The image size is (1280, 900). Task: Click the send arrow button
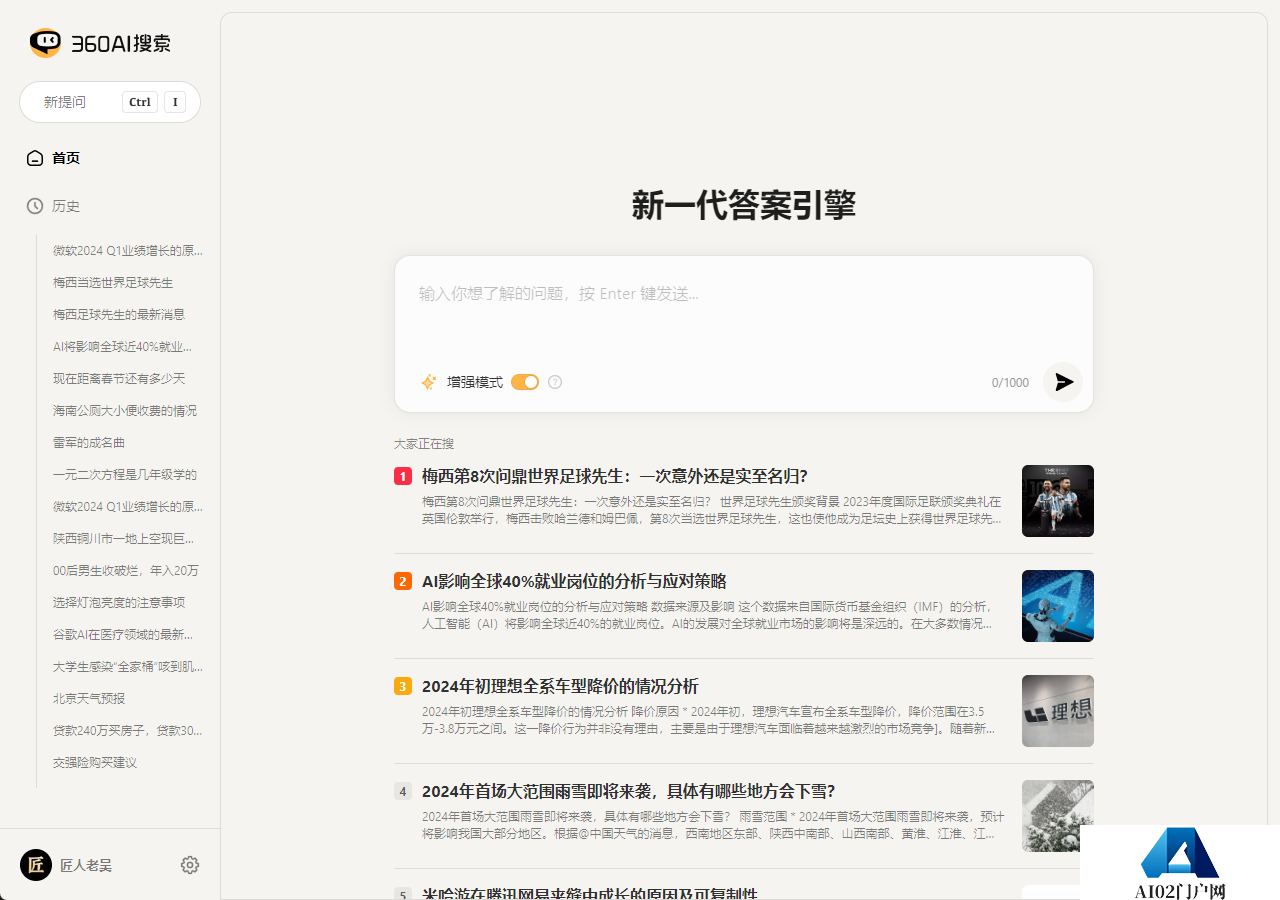(1063, 382)
